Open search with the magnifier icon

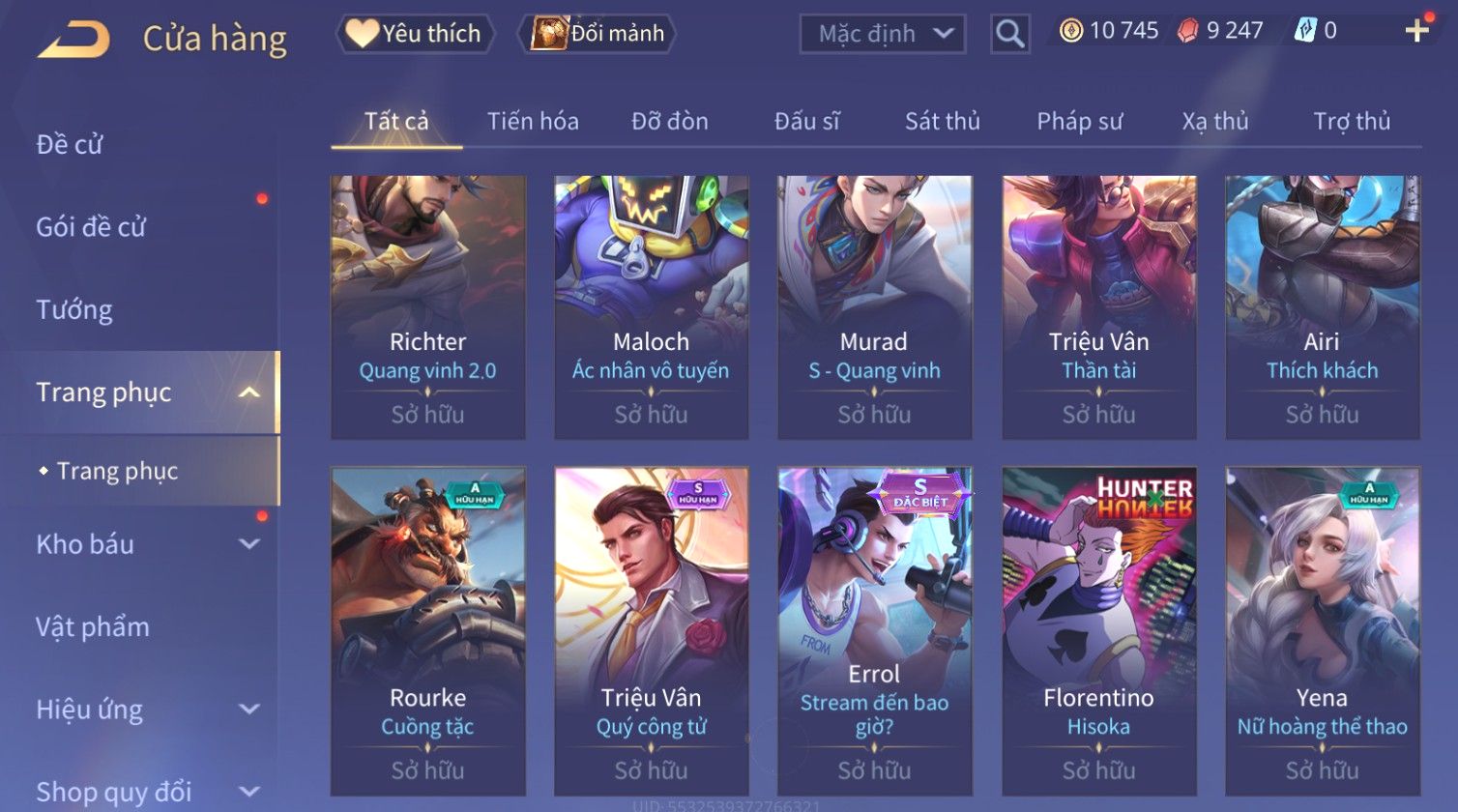(1009, 34)
